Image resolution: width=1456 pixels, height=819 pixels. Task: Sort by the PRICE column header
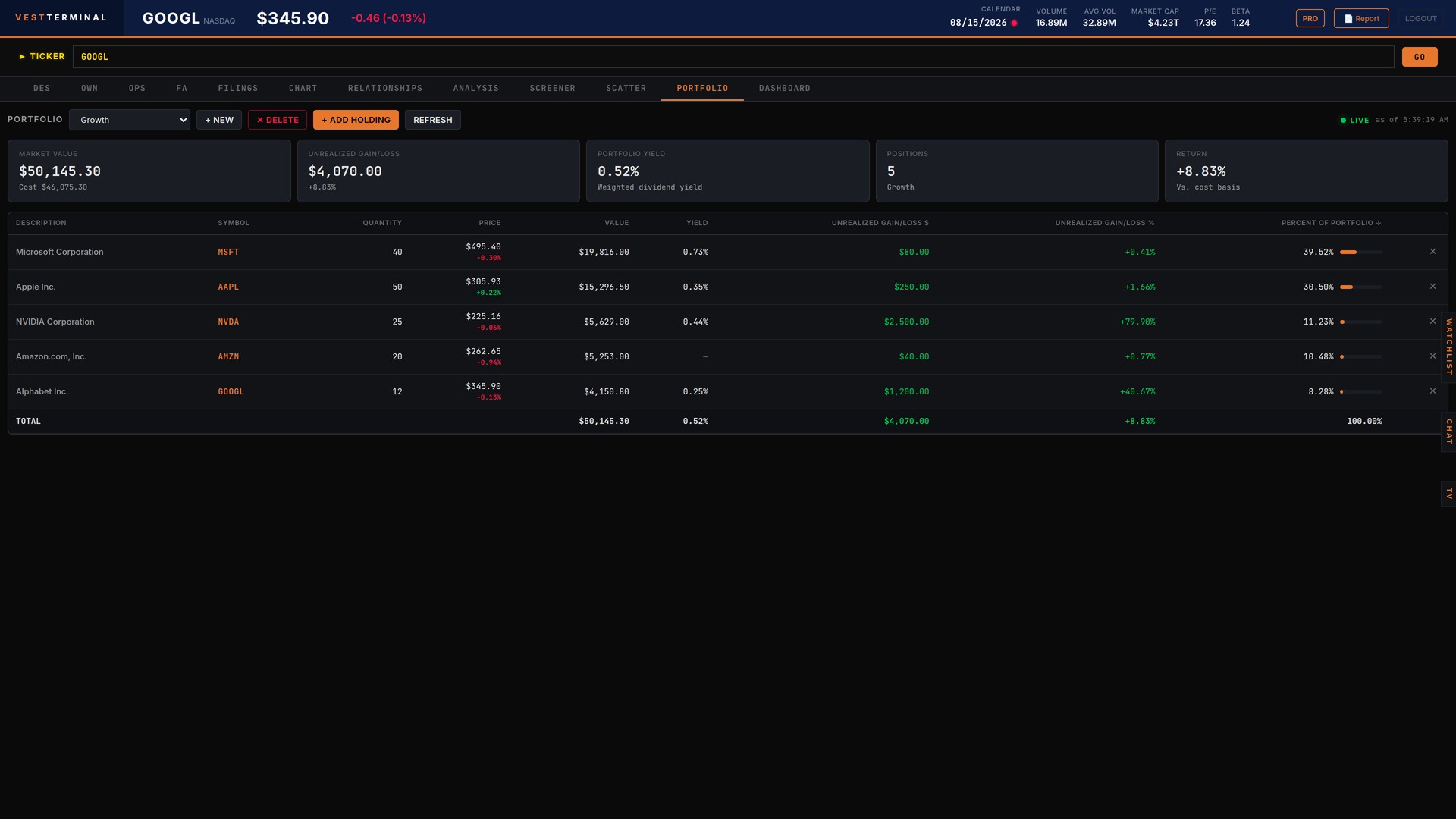click(x=490, y=223)
